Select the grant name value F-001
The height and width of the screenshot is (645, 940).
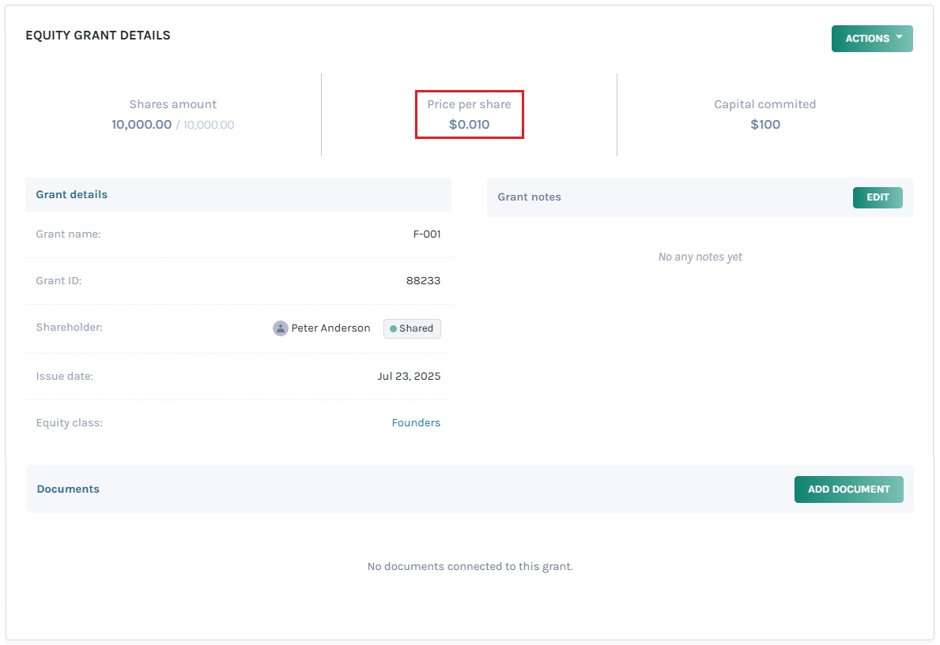[427, 234]
